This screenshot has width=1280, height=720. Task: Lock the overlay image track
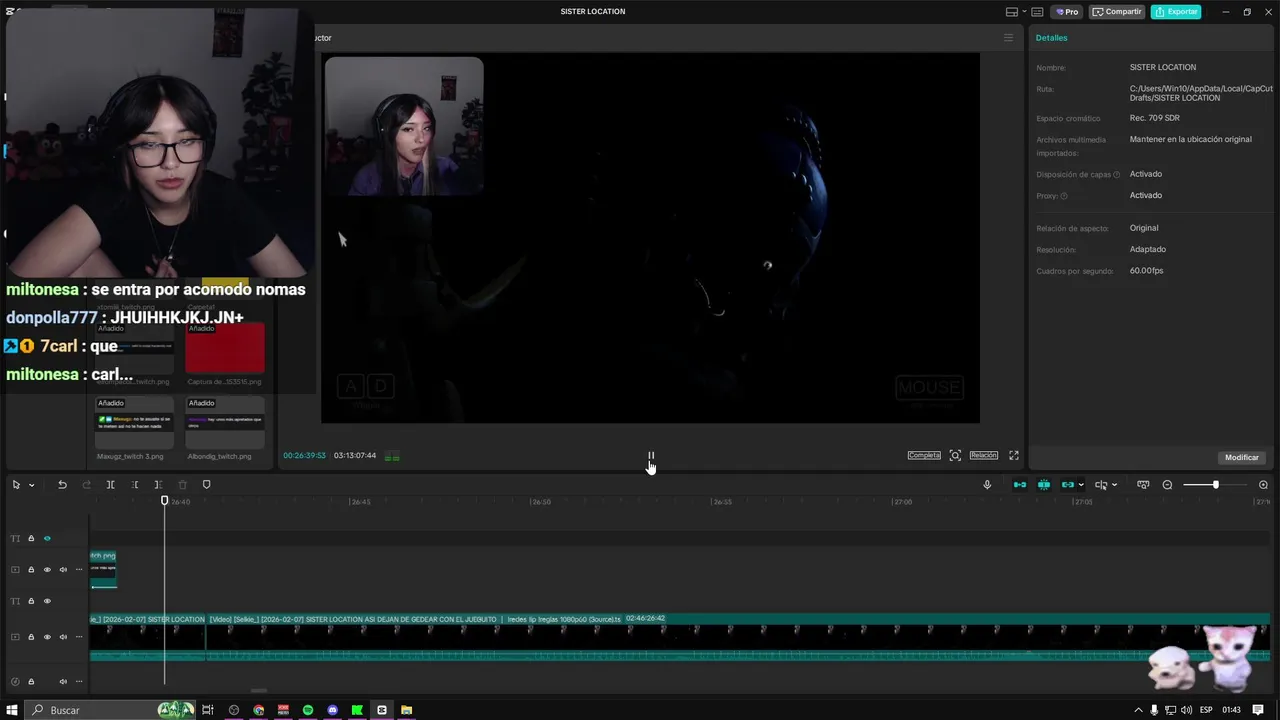pyautogui.click(x=31, y=570)
